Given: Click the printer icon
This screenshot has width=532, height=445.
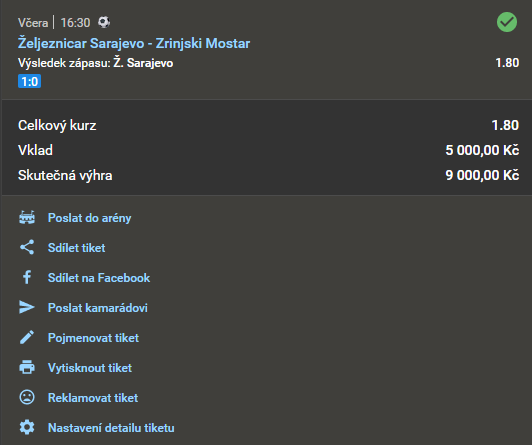Looking at the screenshot, I should [27, 367].
